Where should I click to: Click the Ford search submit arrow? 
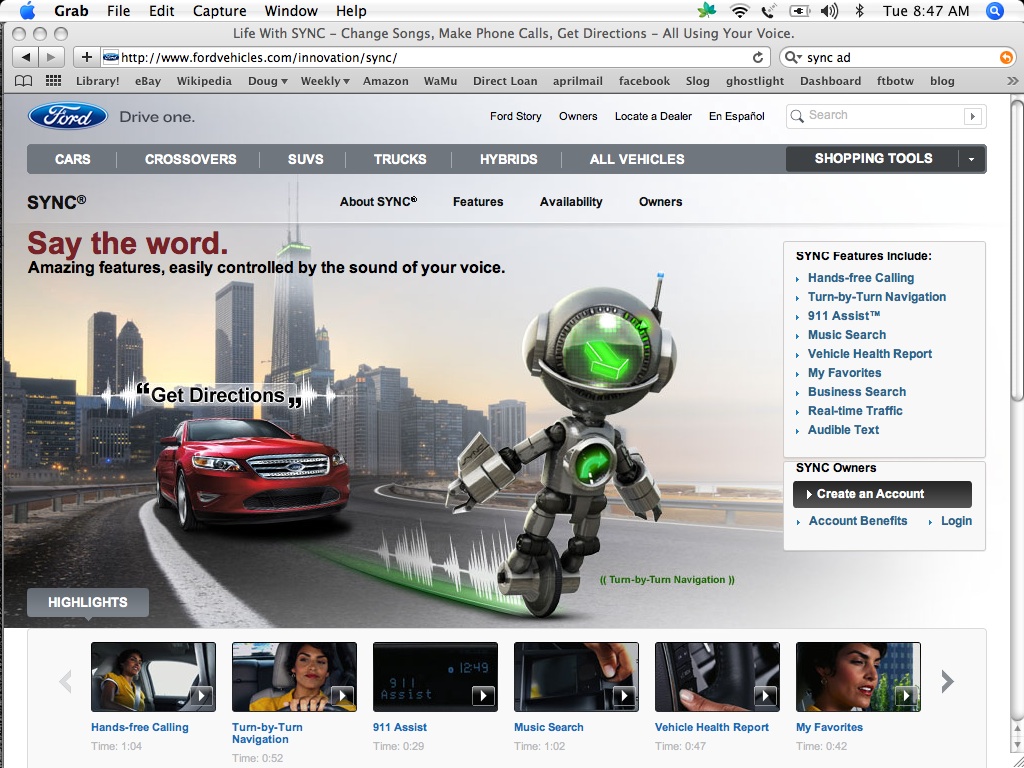coord(972,116)
